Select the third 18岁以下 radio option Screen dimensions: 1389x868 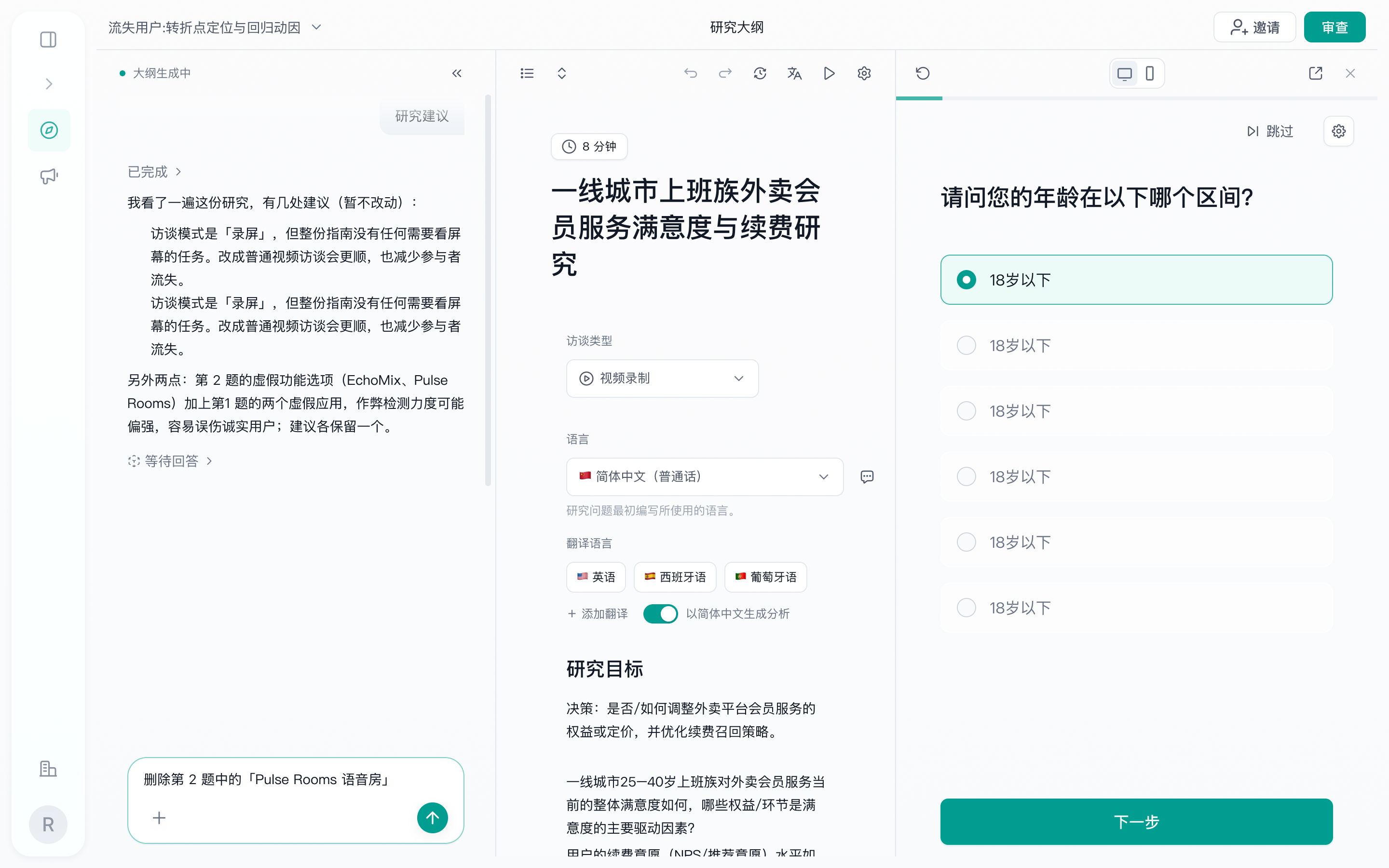click(1136, 411)
